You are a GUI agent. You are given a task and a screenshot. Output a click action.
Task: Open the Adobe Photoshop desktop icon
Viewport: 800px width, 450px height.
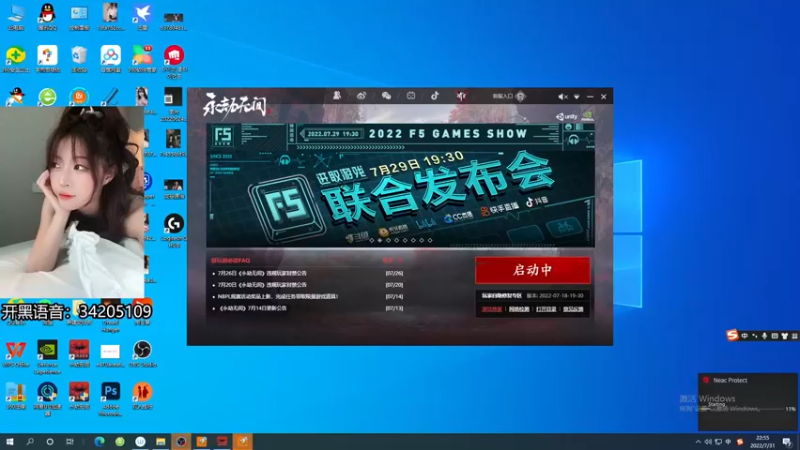point(111,398)
